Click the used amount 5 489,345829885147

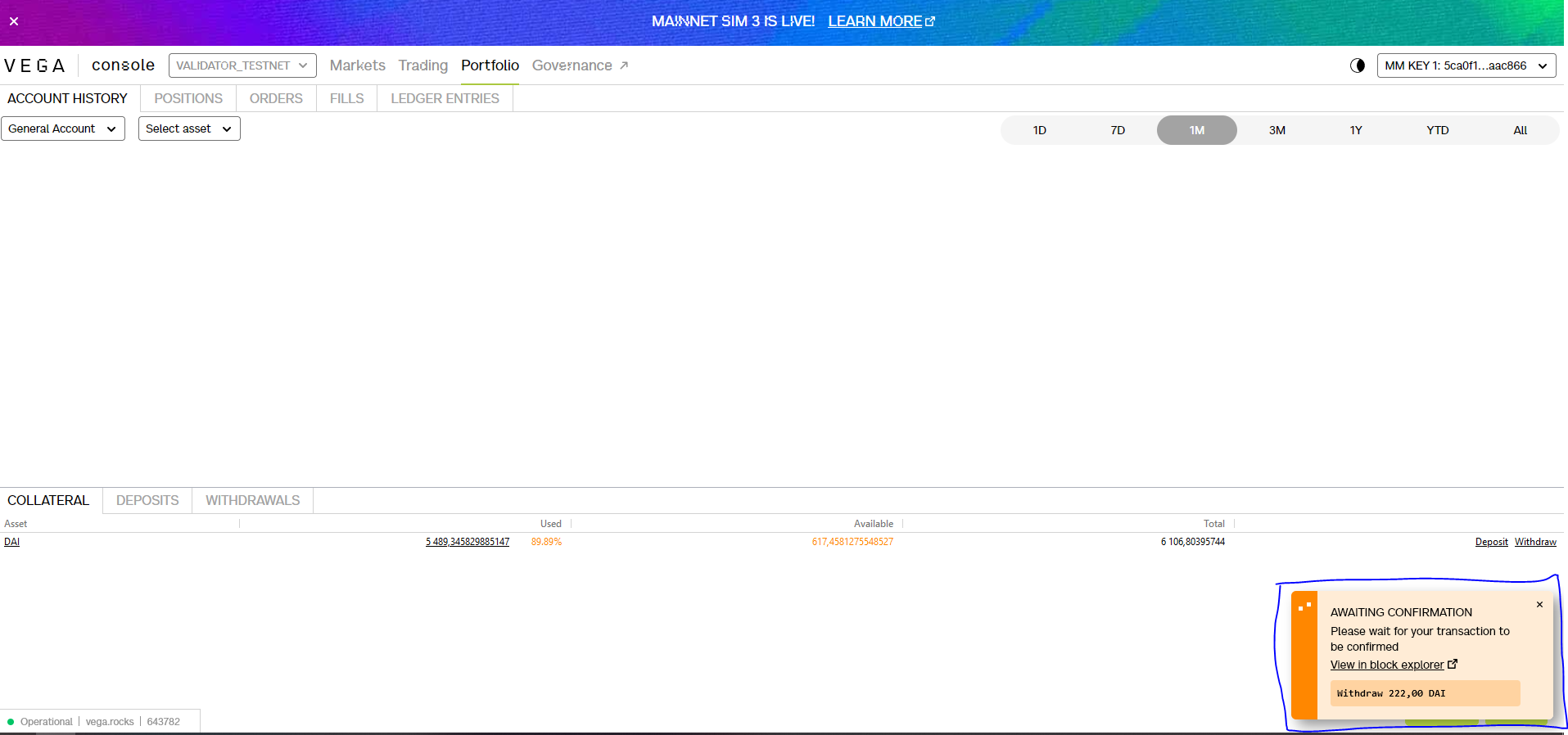tap(468, 542)
